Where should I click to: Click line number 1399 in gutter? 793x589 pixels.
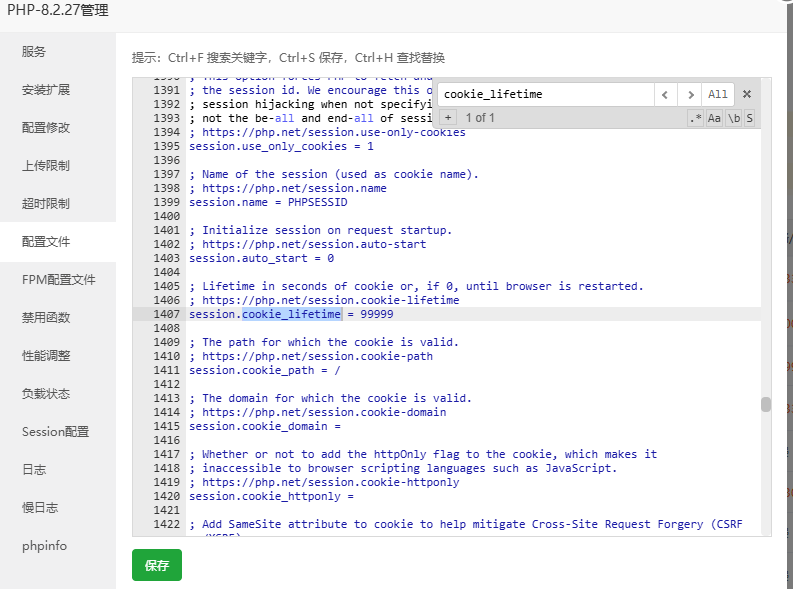[x=166, y=202]
